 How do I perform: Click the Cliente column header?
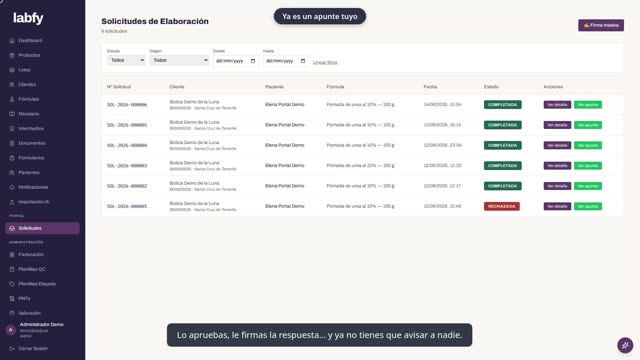click(x=177, y=87)
